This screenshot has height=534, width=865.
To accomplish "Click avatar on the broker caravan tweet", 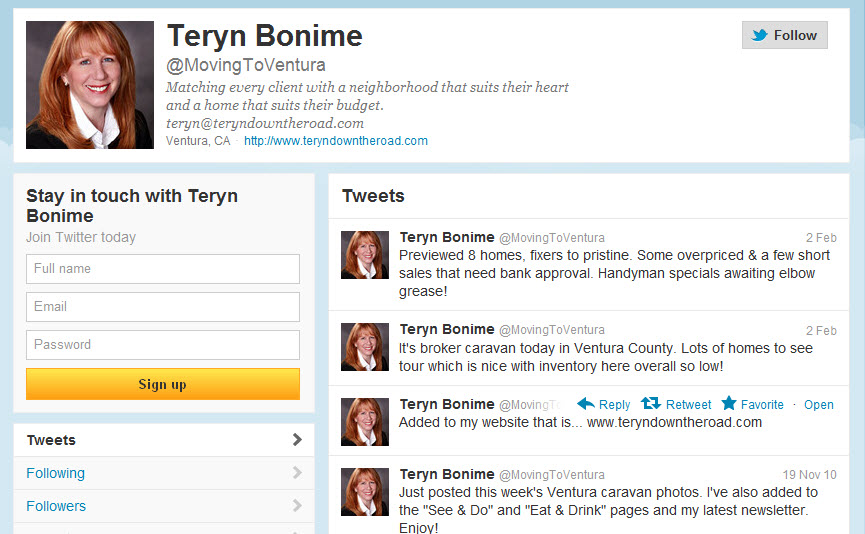I will tap(365, 347).
